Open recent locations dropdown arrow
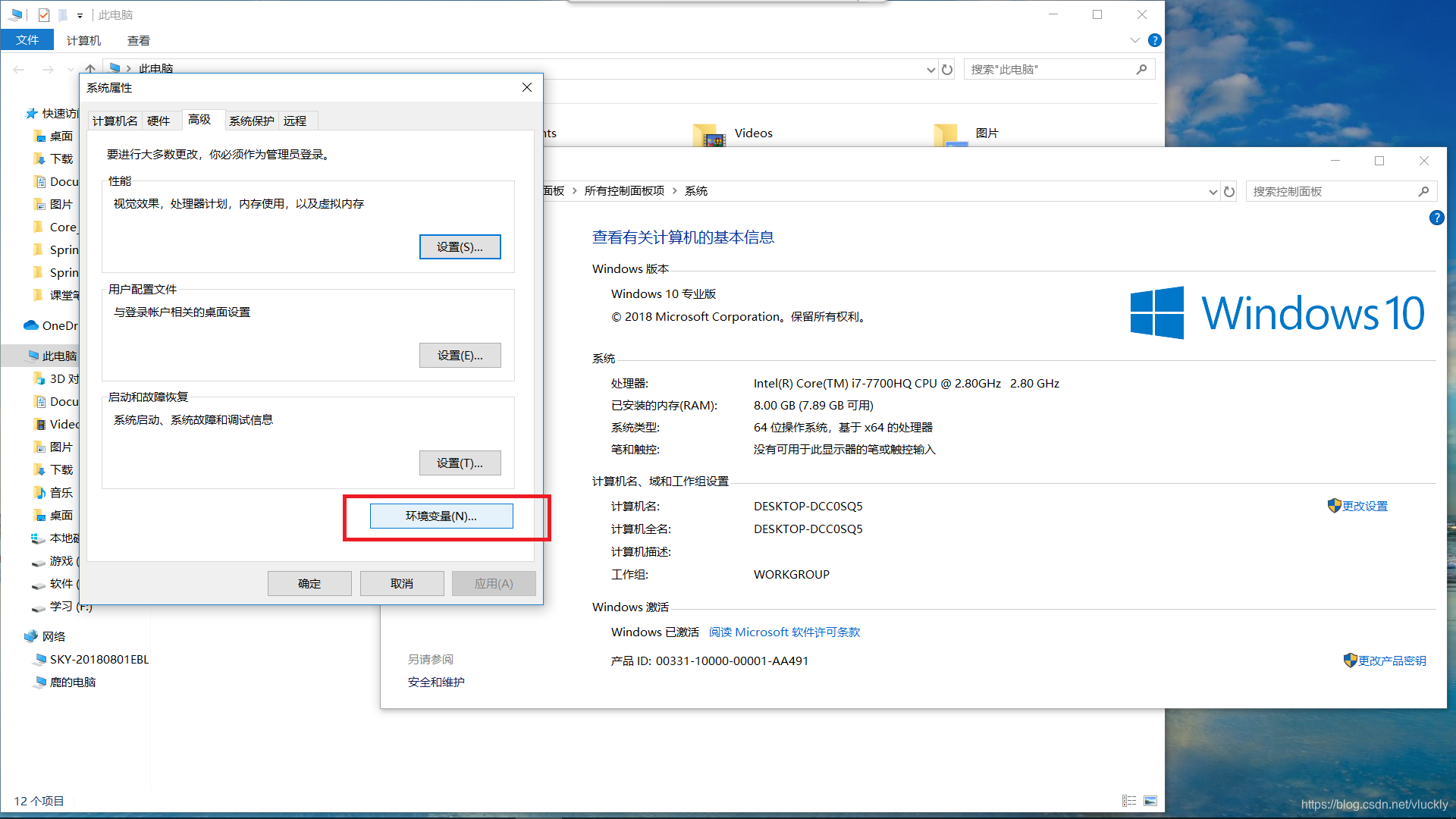Screen dimensions: 1456x819 [x=71, y=70]
